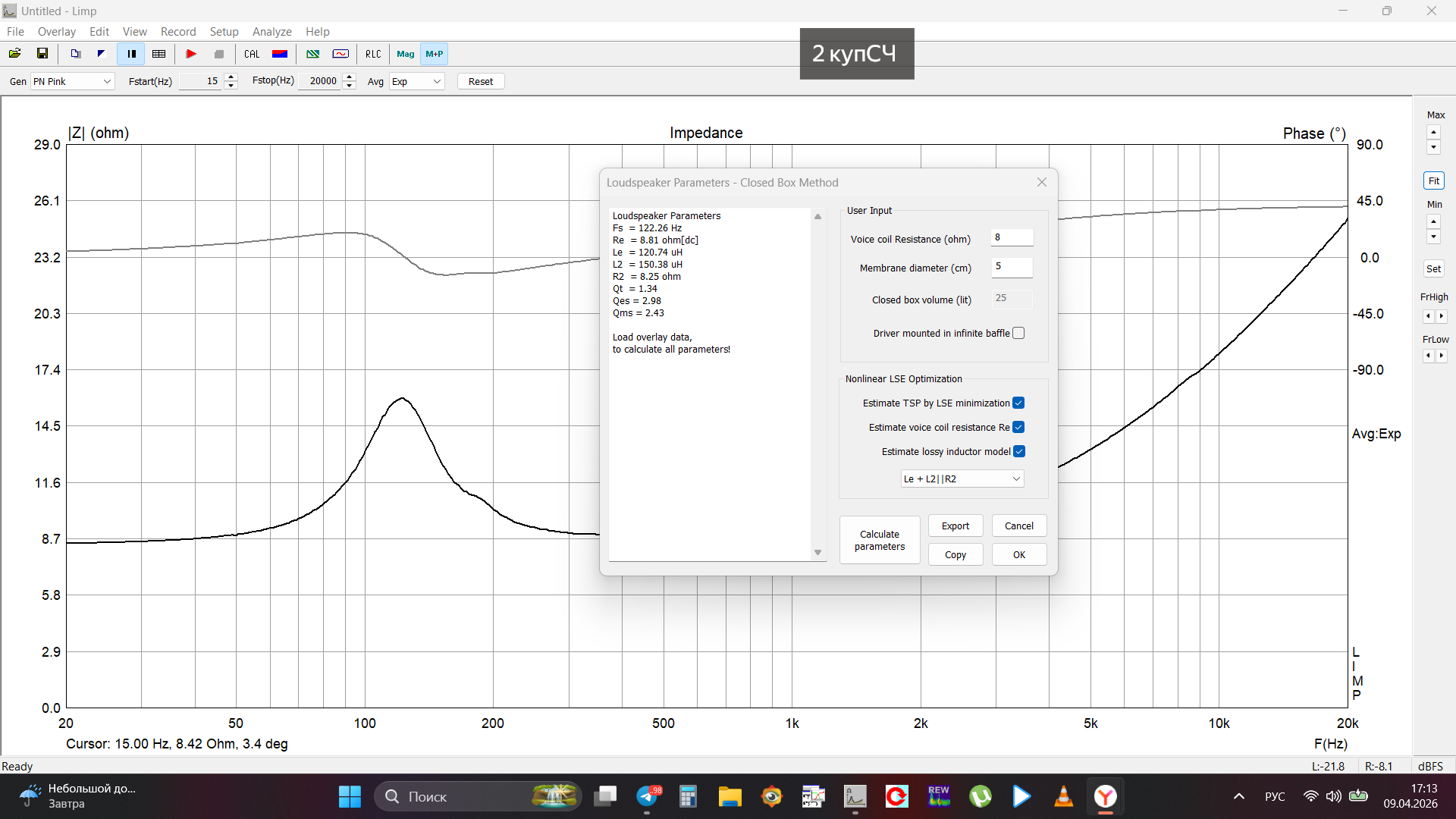
Task: Click the save floppy disk icon
Action: [42, 54]
